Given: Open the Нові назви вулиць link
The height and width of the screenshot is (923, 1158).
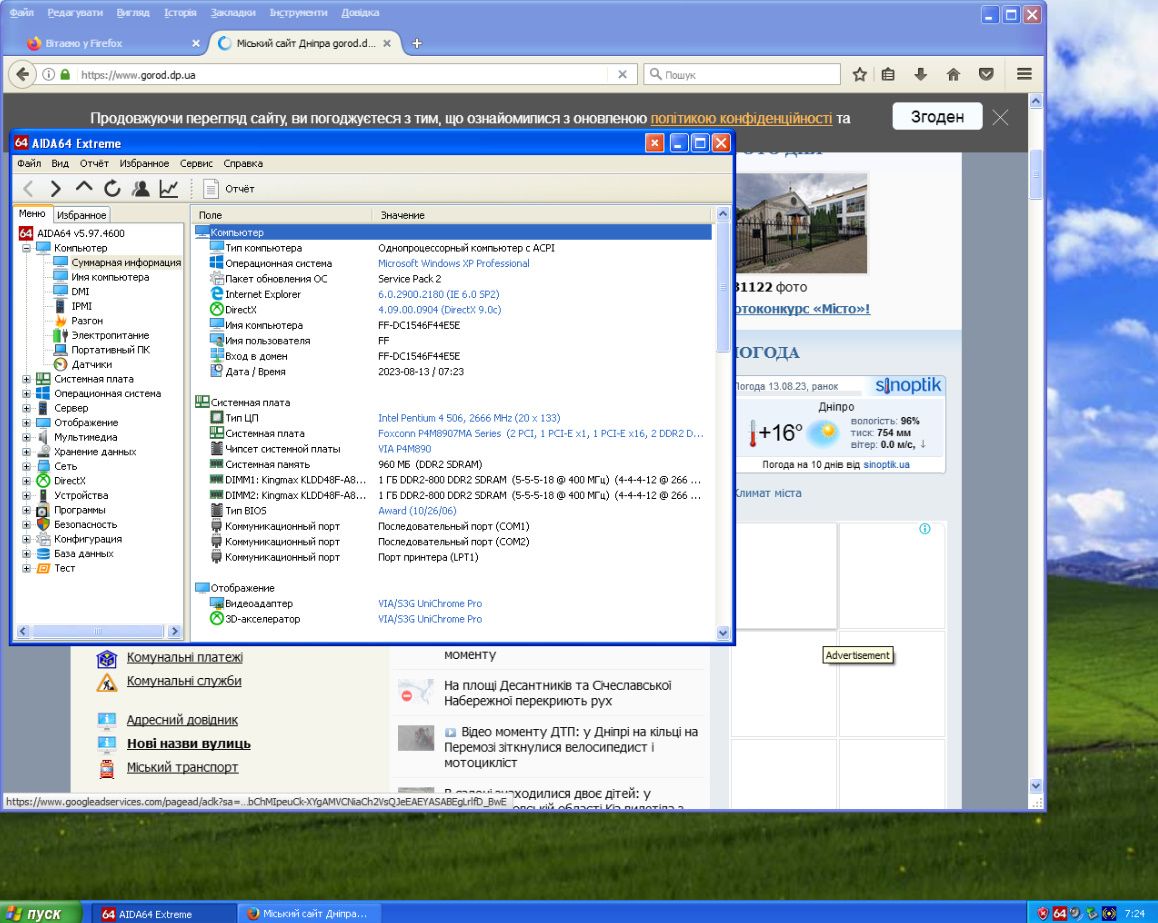Looking at the screenshot, I should coord(188,744).
